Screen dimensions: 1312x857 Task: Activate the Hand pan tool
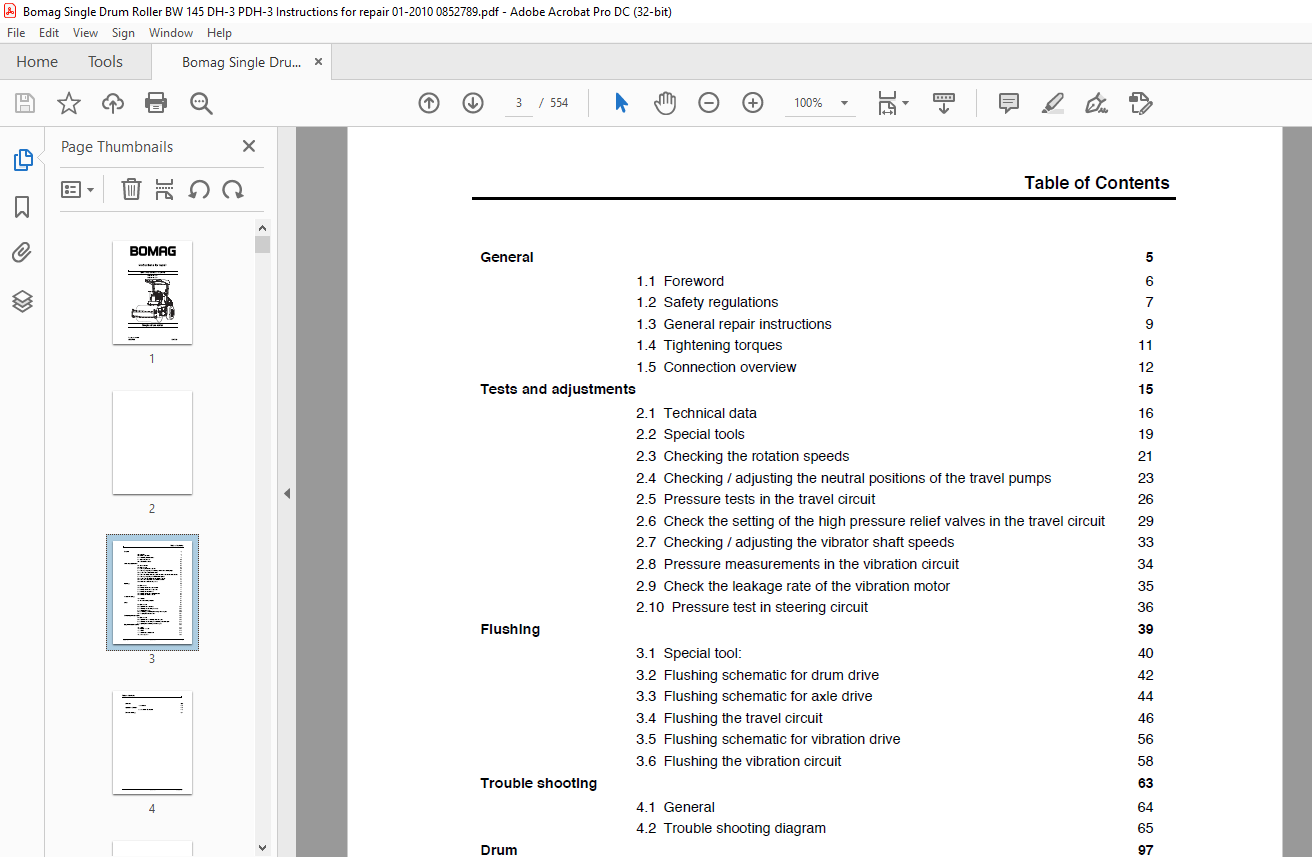665,103
